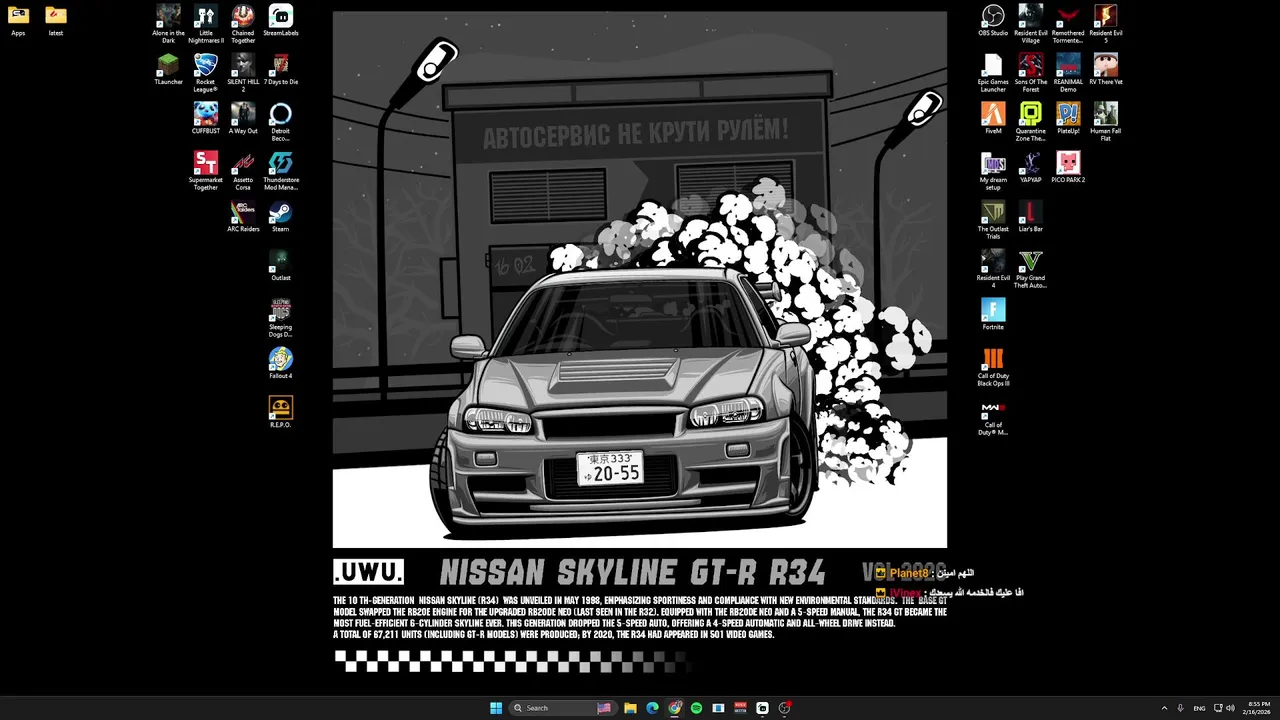The width and height of the screenshot is (1280, 720).
Task: Select the Resident Evil Village icon
Action: point(1031,24)
